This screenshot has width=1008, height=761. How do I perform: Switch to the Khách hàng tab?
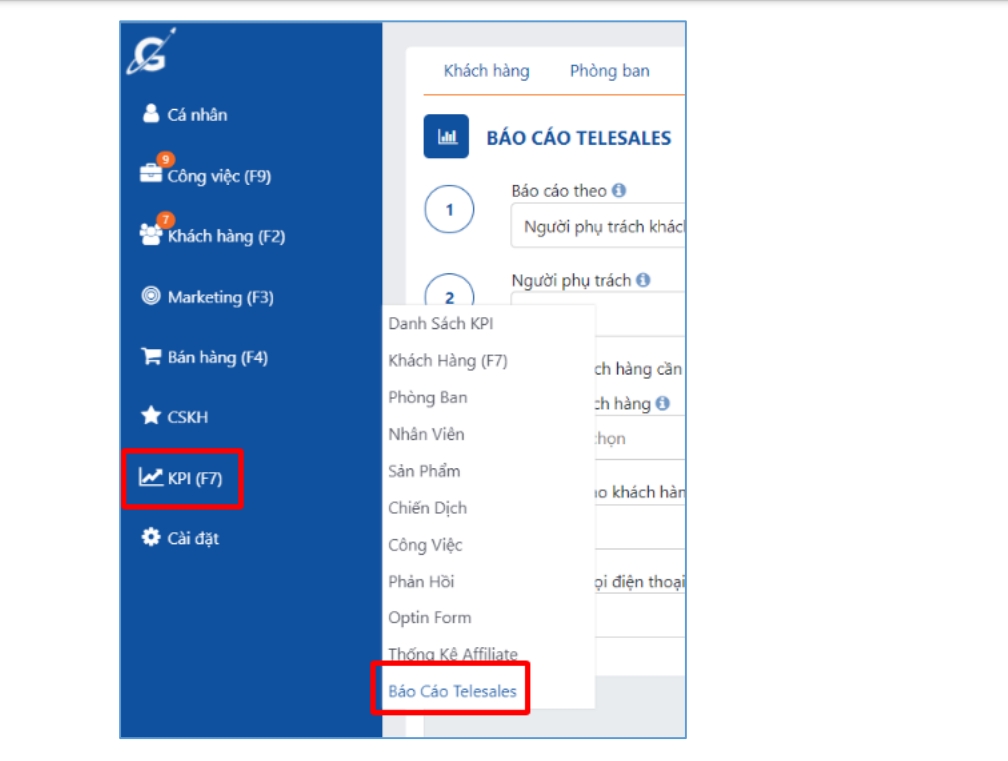[x=486, y=71]
